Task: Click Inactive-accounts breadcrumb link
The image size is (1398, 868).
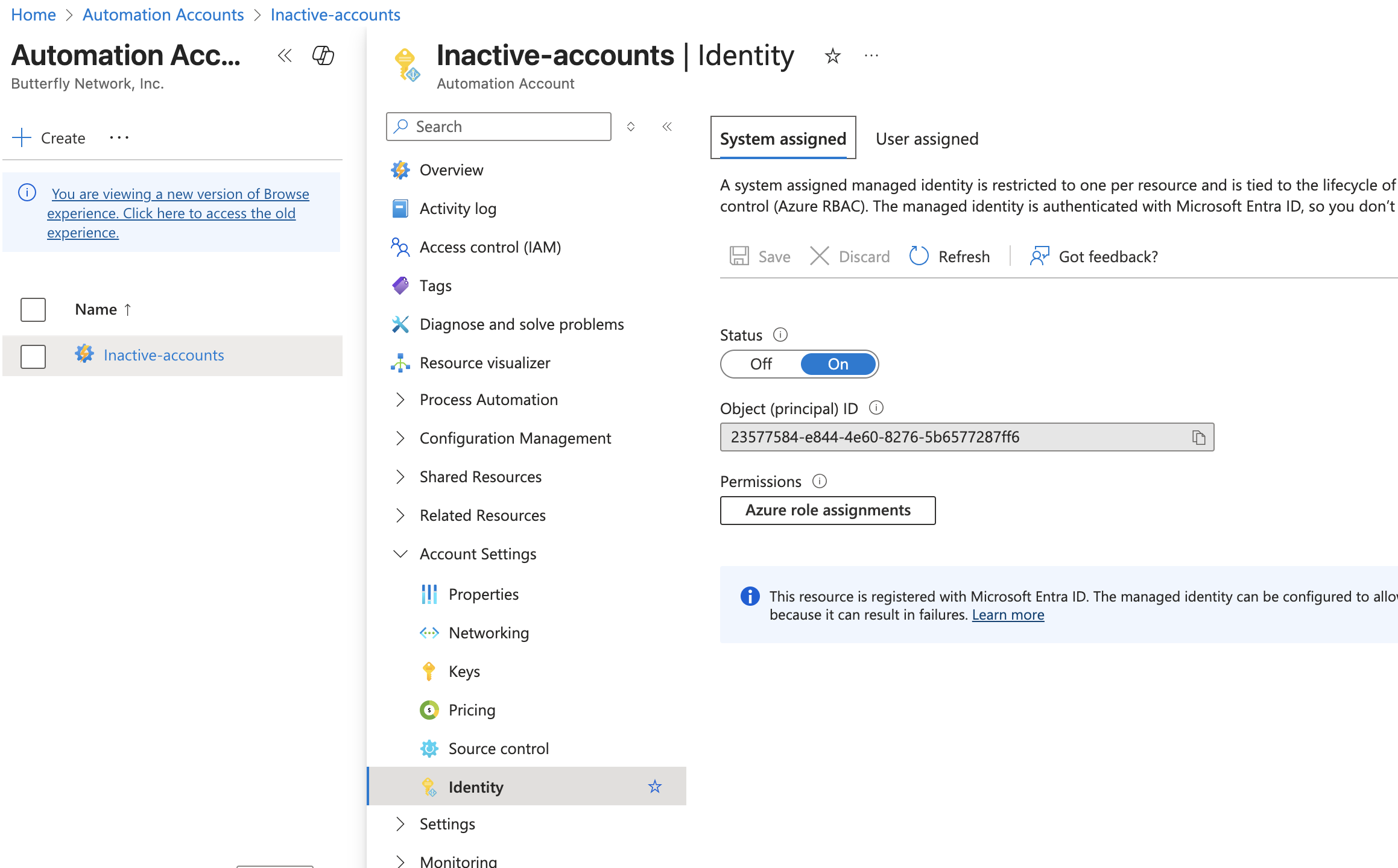Action: pyautogui.click(x=335, y=14)
